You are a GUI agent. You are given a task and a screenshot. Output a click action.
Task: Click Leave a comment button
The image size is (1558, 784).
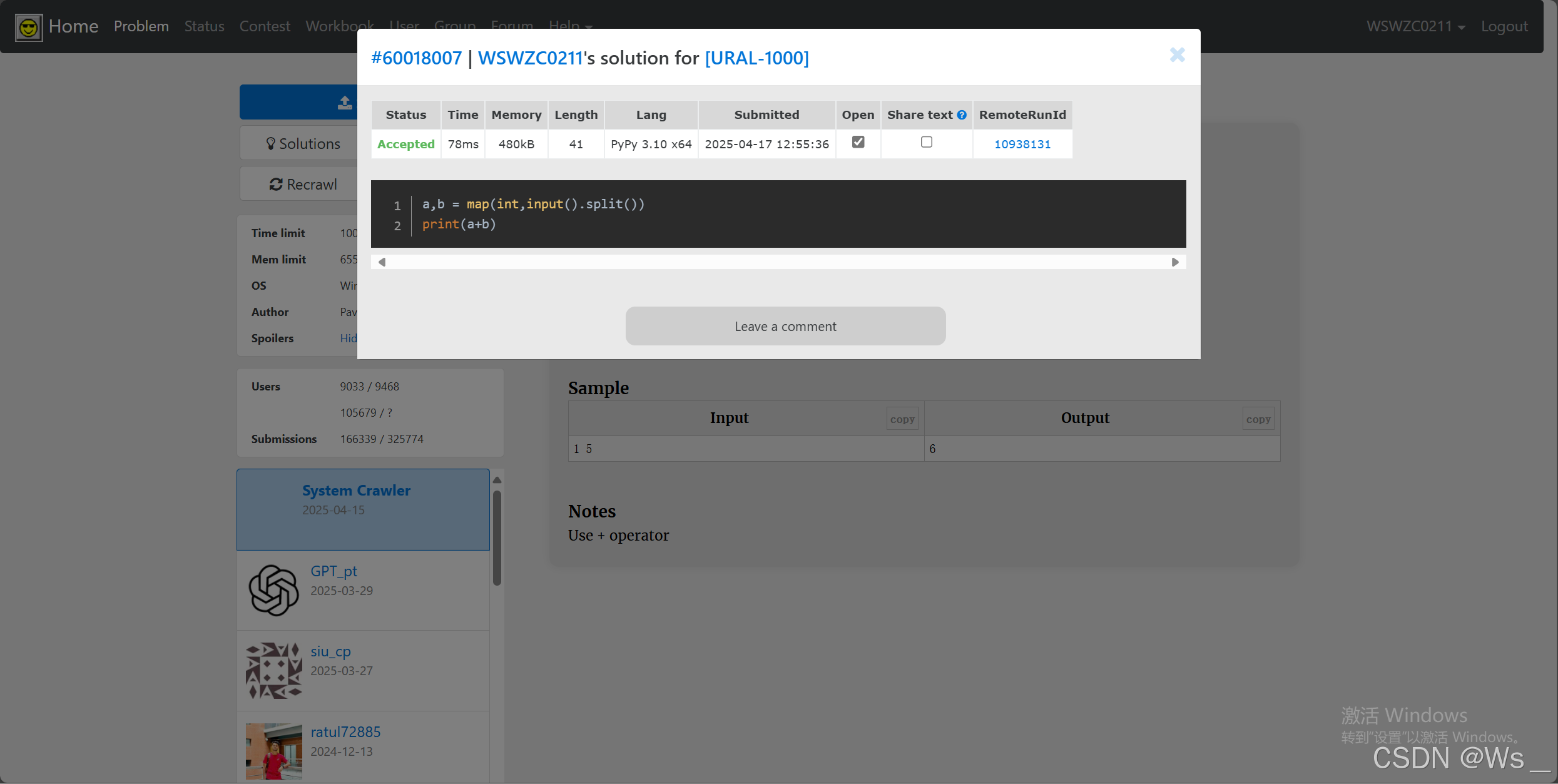(785, 326)
